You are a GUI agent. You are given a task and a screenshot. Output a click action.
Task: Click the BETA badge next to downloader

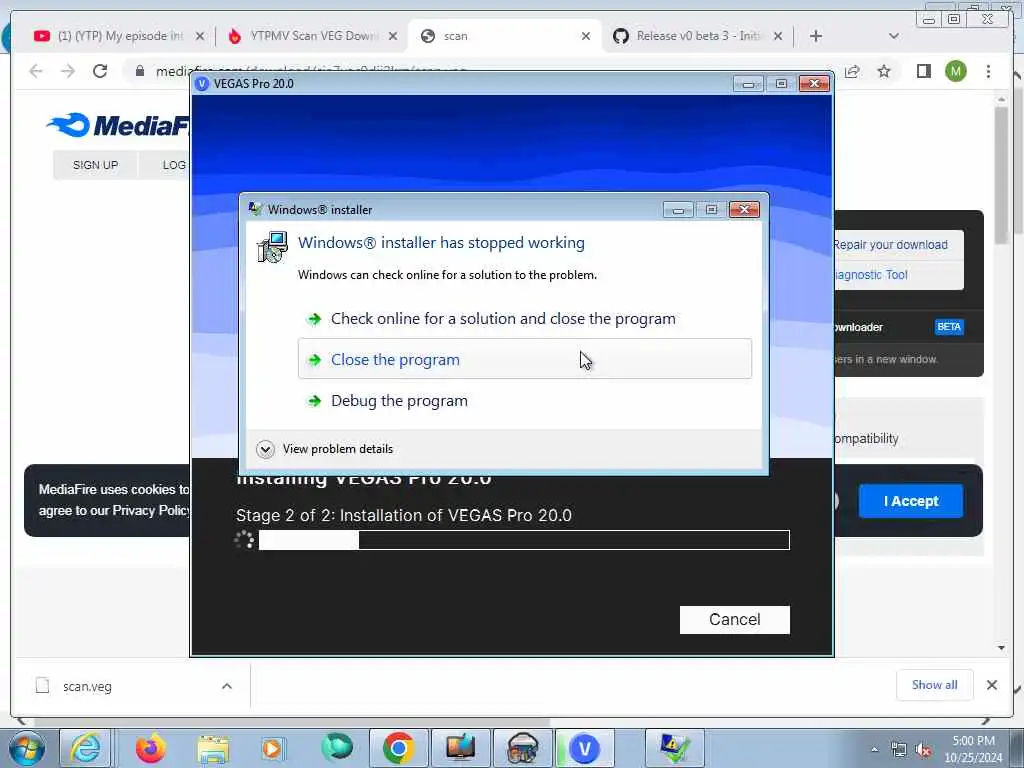point(949,327)
